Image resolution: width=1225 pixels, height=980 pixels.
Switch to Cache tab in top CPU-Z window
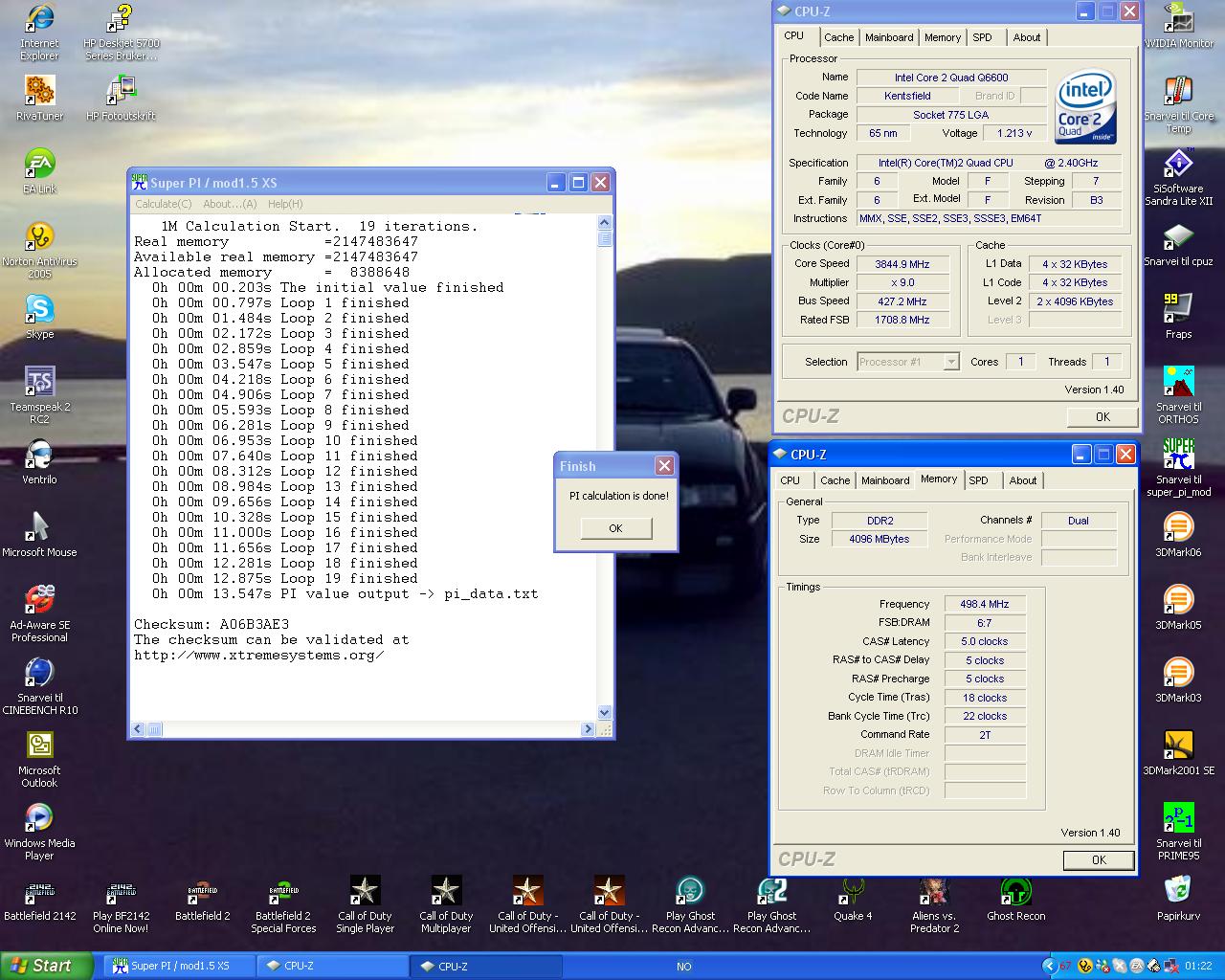tap(839, 37)
